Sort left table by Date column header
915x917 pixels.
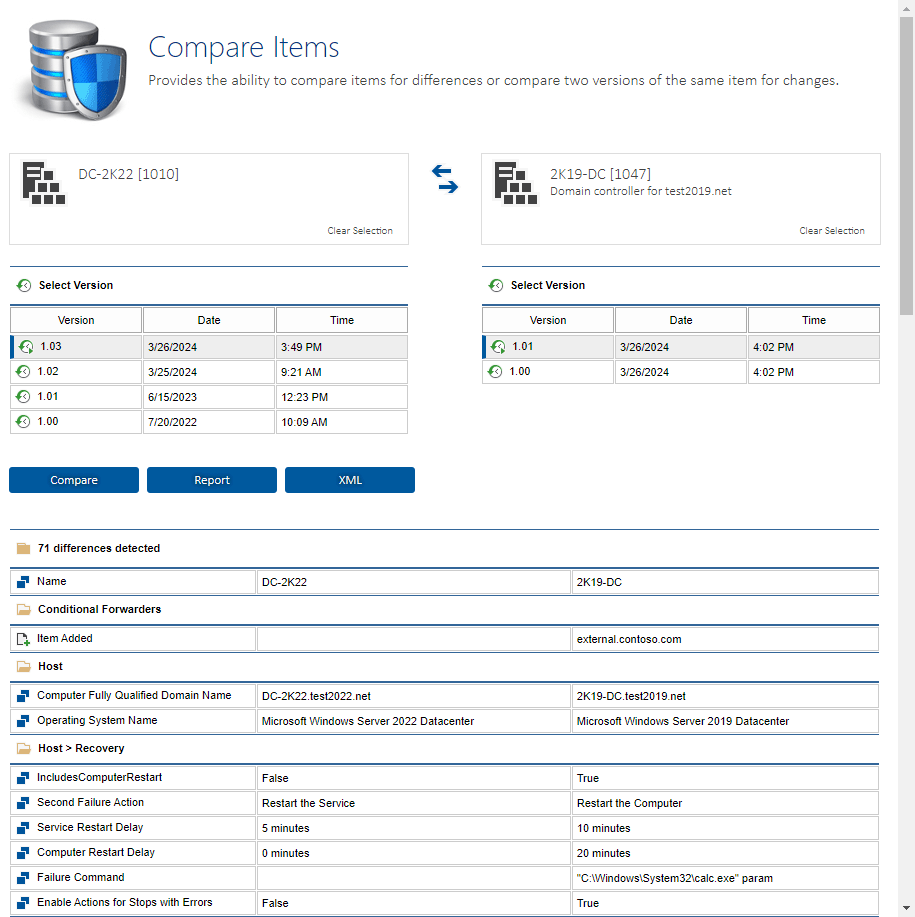click(209, 320)
